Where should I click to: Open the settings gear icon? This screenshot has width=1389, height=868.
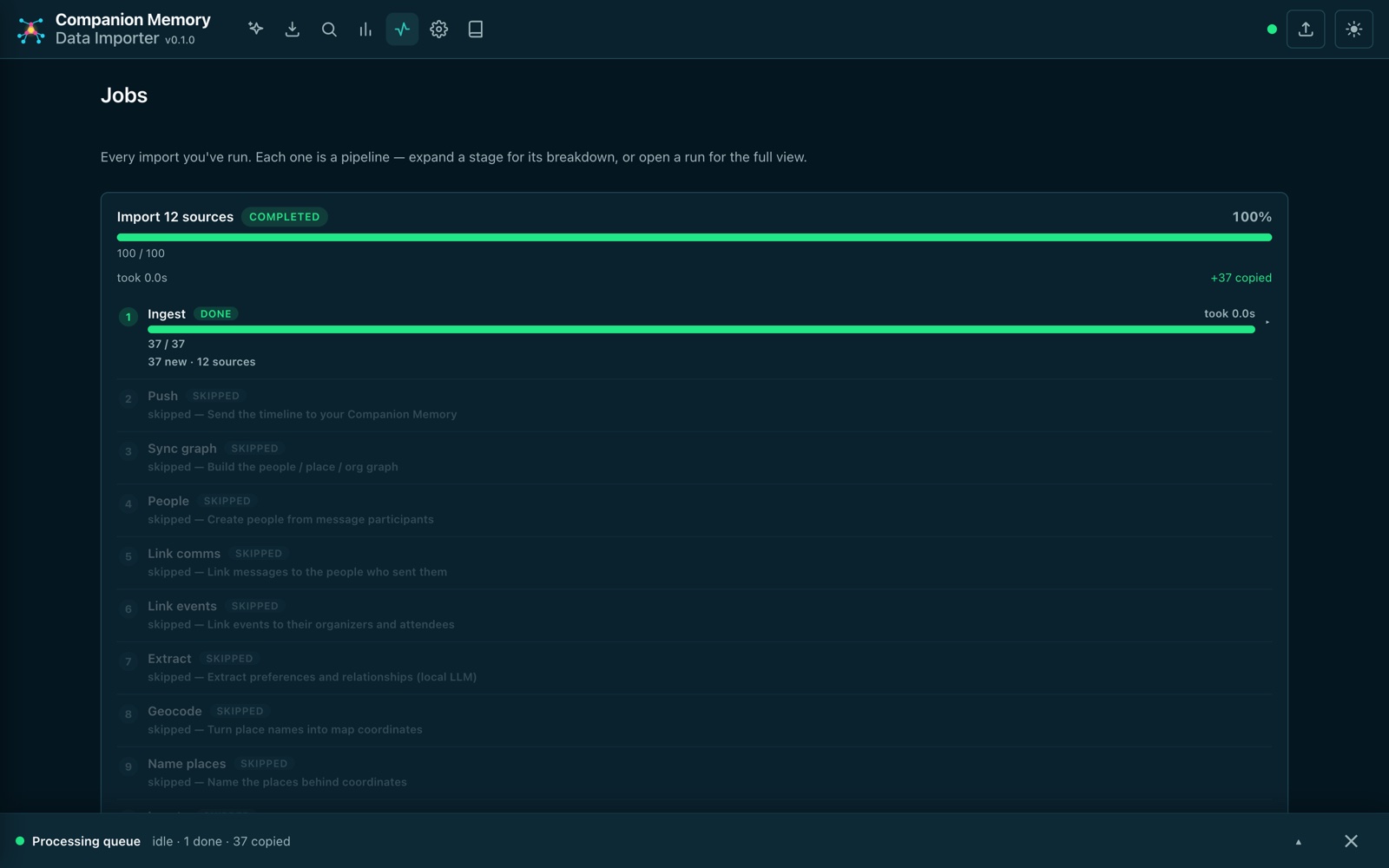pyautogui.click(x=439, y=30)
